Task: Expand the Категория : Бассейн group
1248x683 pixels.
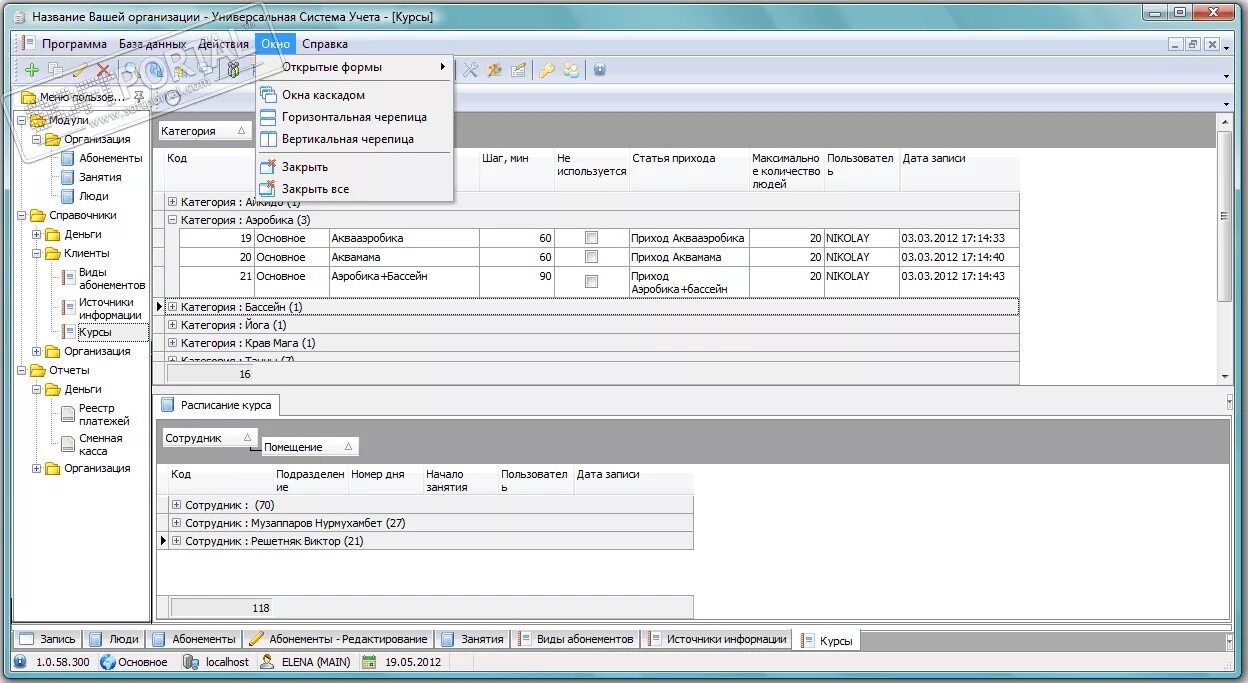Action: coord(172,307)
